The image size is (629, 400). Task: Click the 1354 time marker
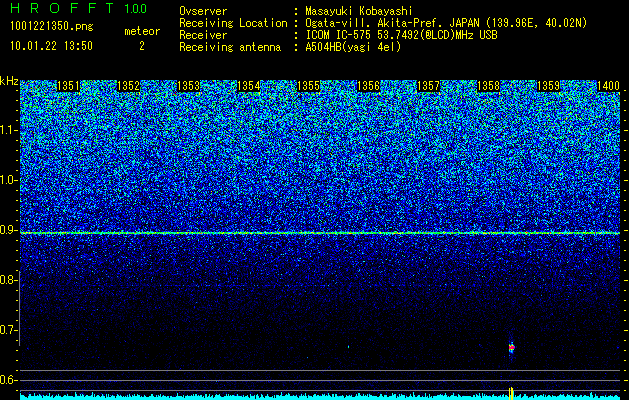coord(249,86)
